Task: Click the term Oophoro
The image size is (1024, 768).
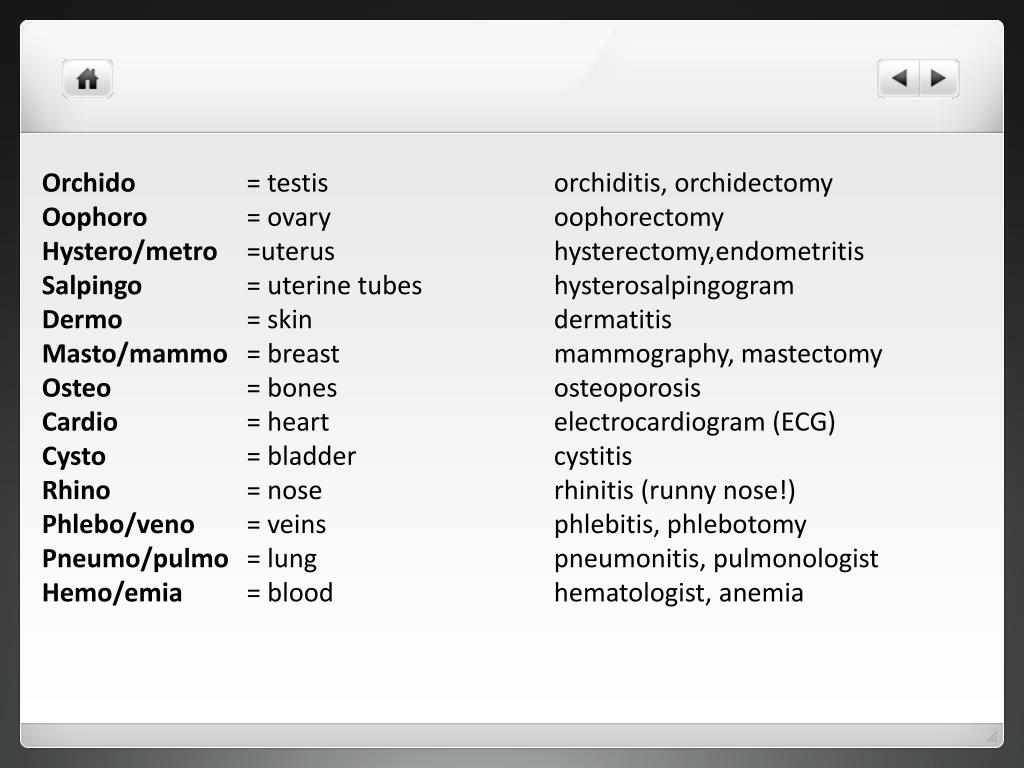Action: click(95, 217)
